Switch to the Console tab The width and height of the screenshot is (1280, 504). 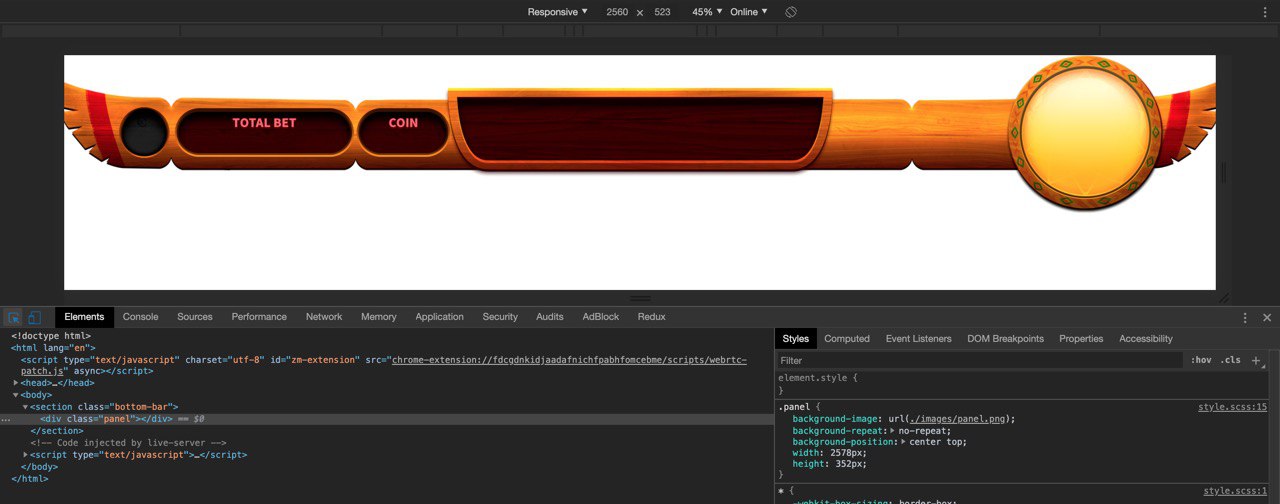pyautogui.click(x=140, y=317)
